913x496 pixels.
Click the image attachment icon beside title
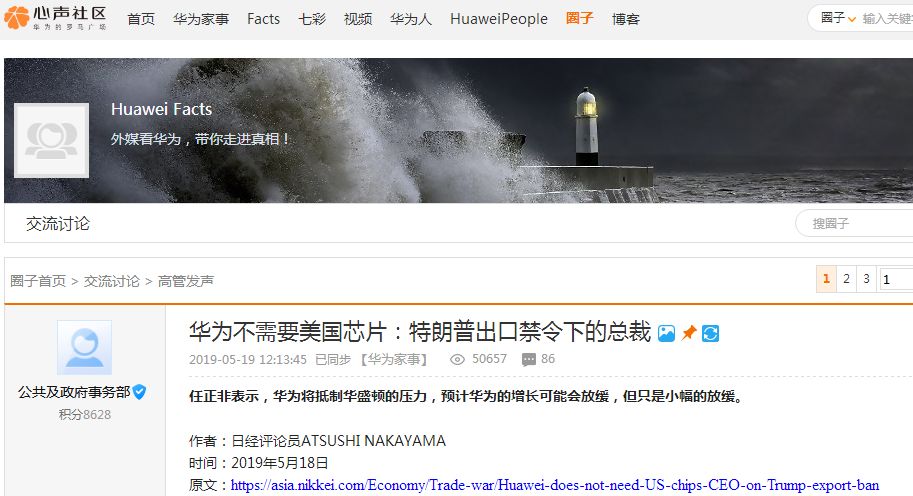pyautogui.click(x=666, y=334)
